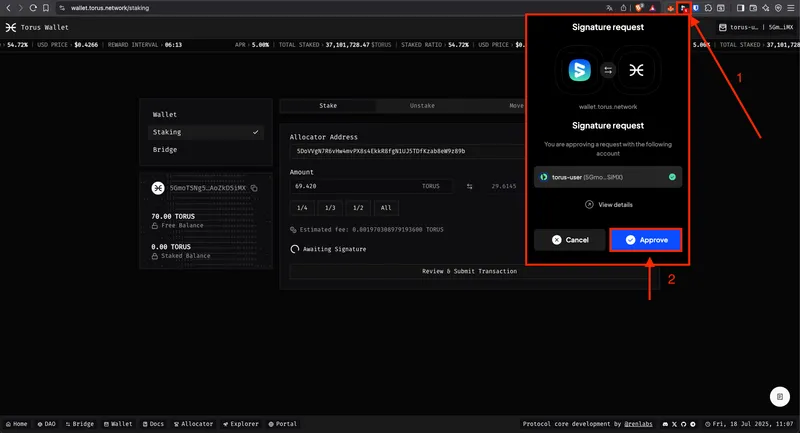Click the SubWallet extension icon in browser toolbar

click(683, 8)
